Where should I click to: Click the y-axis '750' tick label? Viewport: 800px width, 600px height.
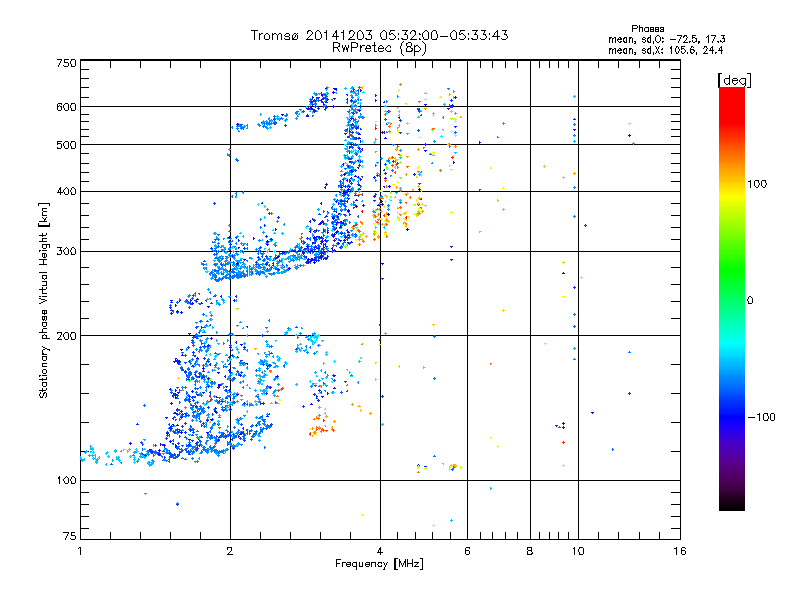(x=66, y=63)
